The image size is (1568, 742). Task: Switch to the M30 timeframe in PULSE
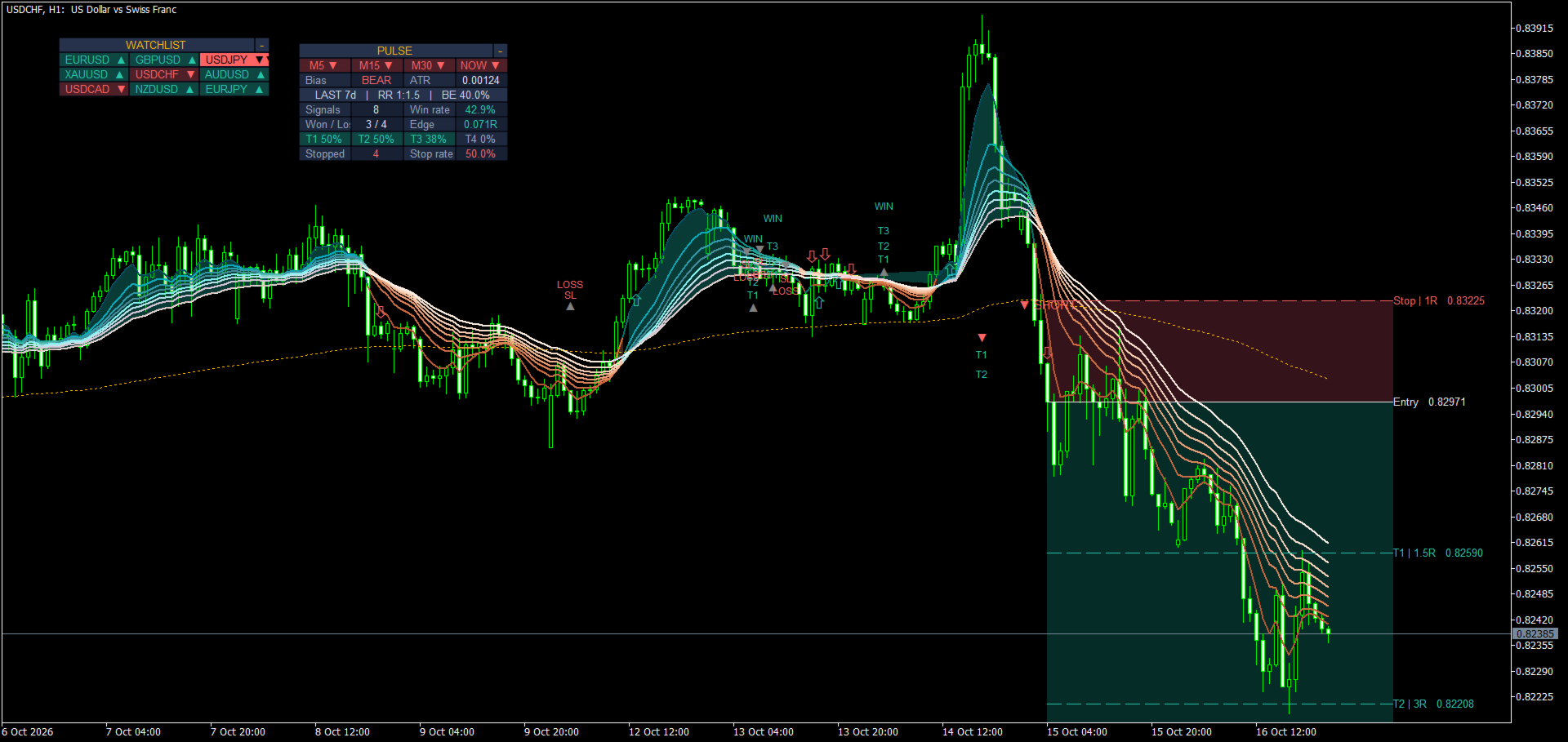coord(429,65)
